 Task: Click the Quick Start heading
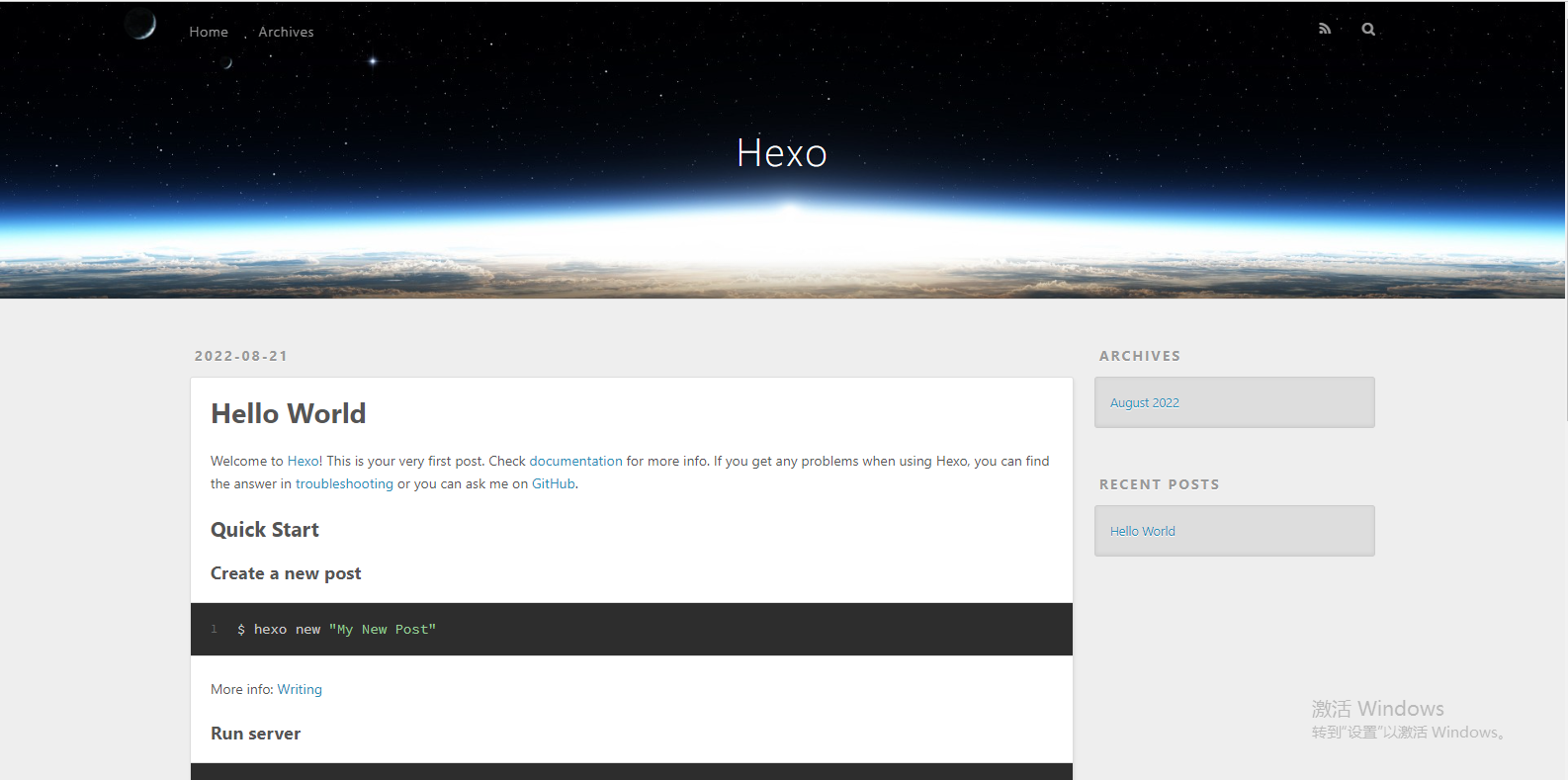tap(265, 530)
